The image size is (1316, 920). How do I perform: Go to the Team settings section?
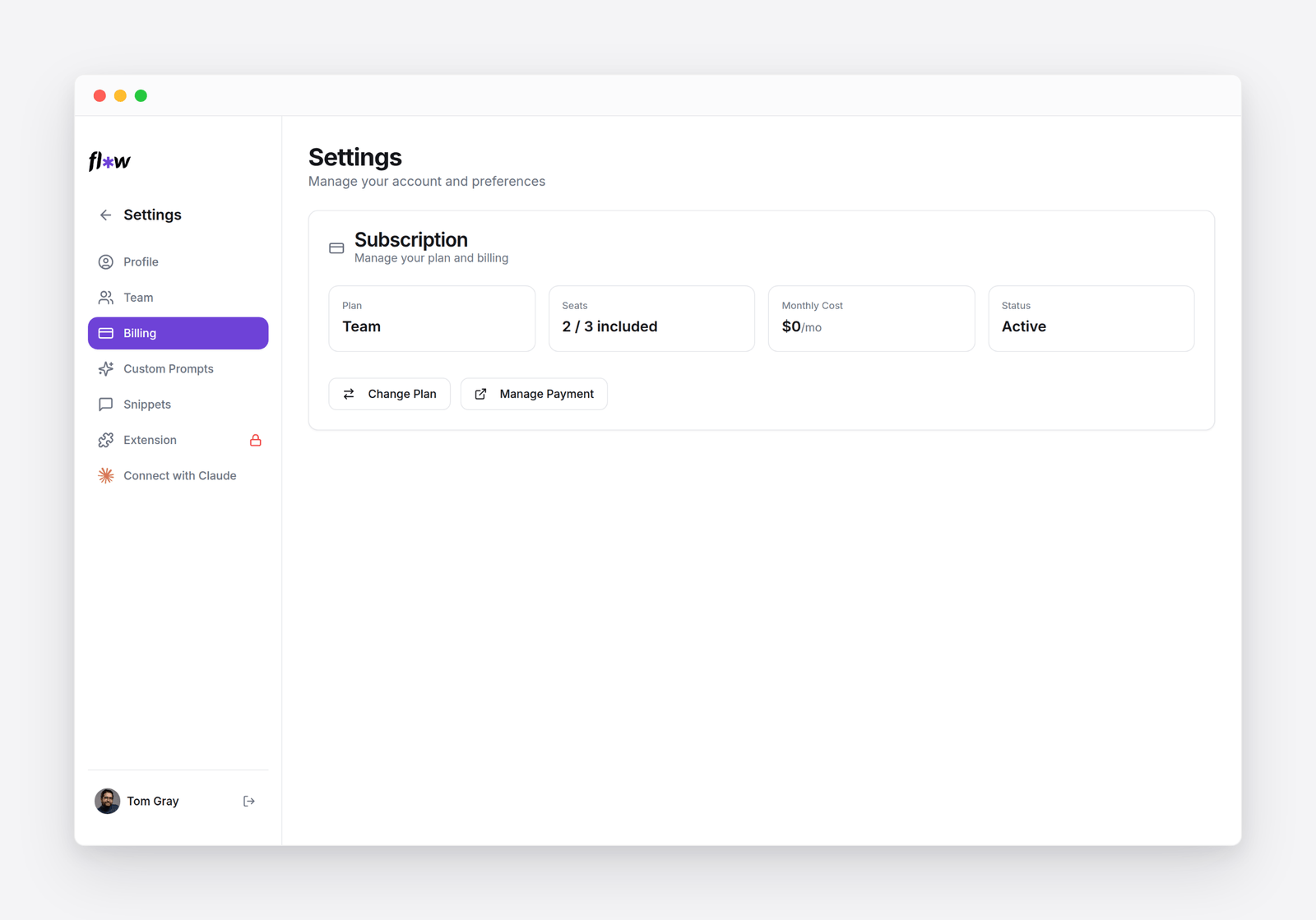[178, 298]
